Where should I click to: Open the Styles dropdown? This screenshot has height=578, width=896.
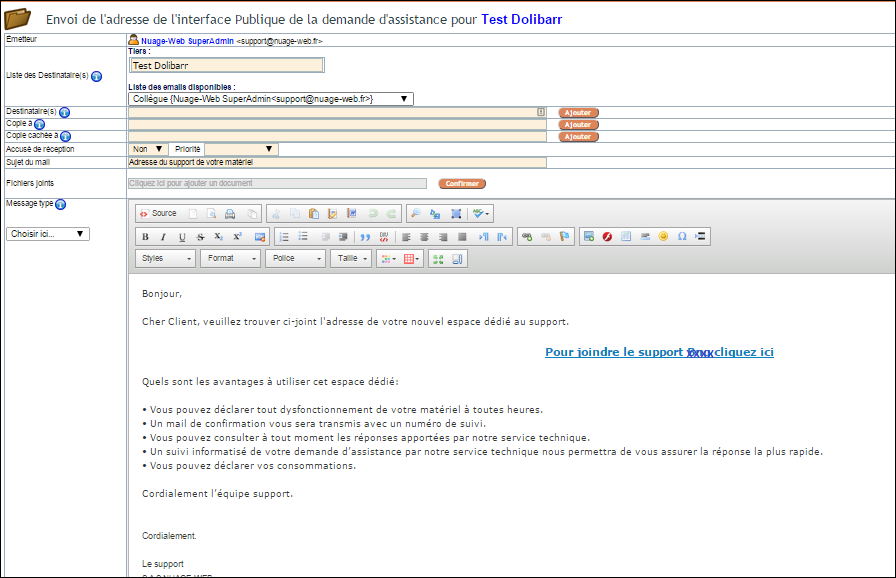click(166, 259)
